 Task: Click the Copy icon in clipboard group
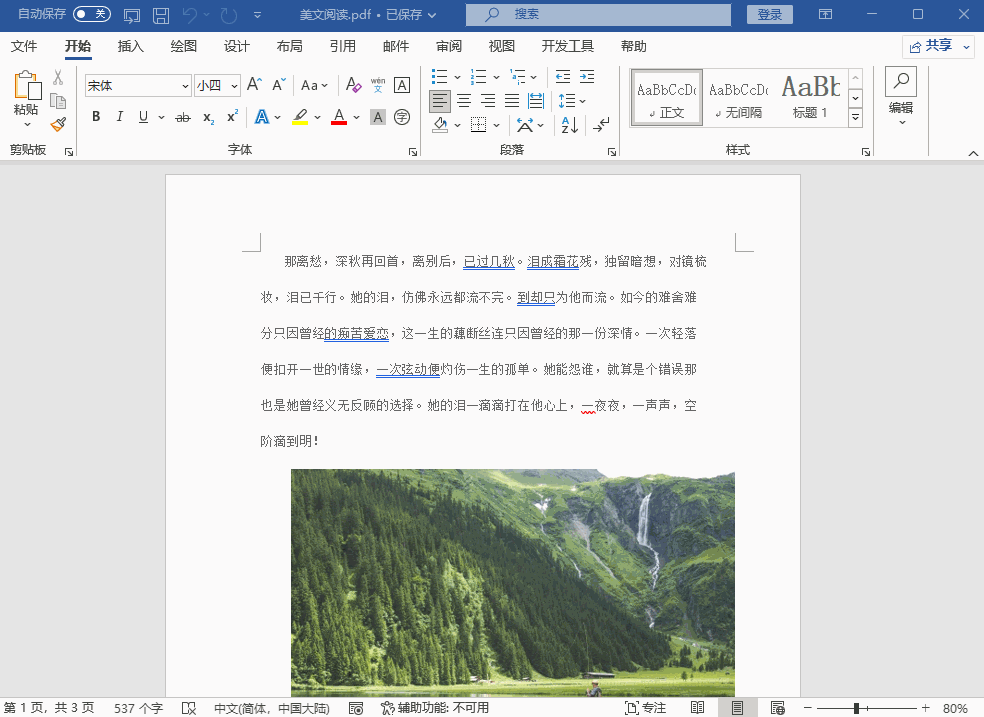click(58, 101)
